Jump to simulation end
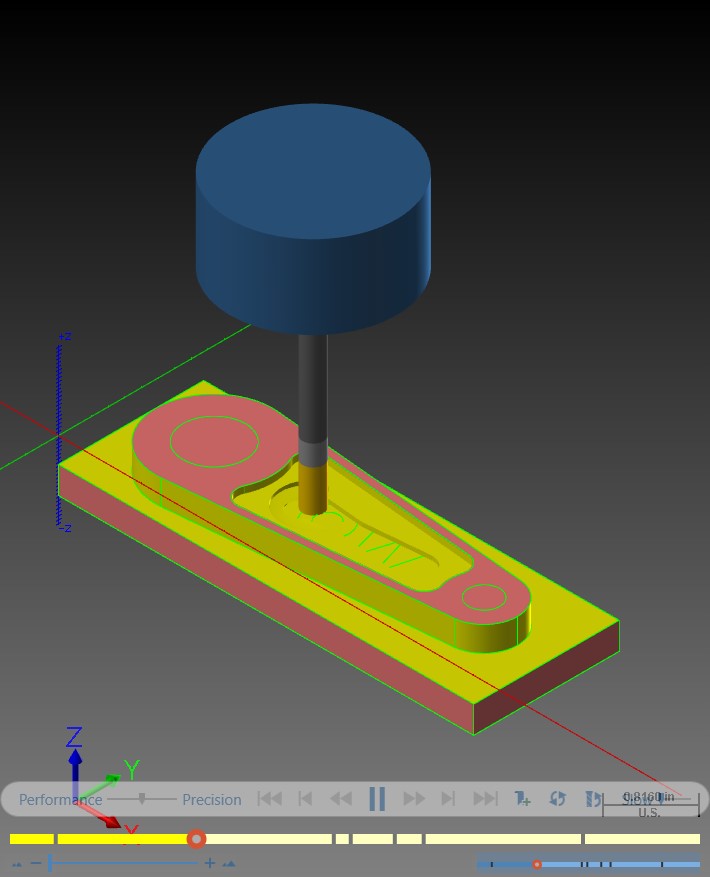The height and width of the screenshot is (877, 710). 485,799
